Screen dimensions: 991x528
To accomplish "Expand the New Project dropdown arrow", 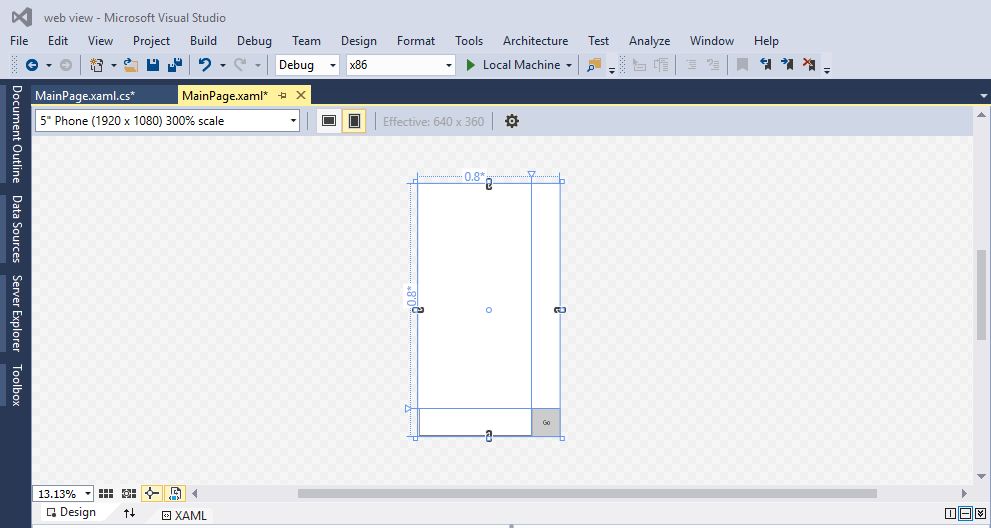I will tap(114, 65).
